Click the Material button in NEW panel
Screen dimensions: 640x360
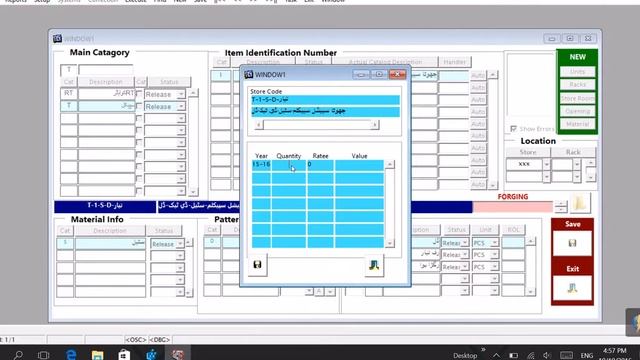577,124
